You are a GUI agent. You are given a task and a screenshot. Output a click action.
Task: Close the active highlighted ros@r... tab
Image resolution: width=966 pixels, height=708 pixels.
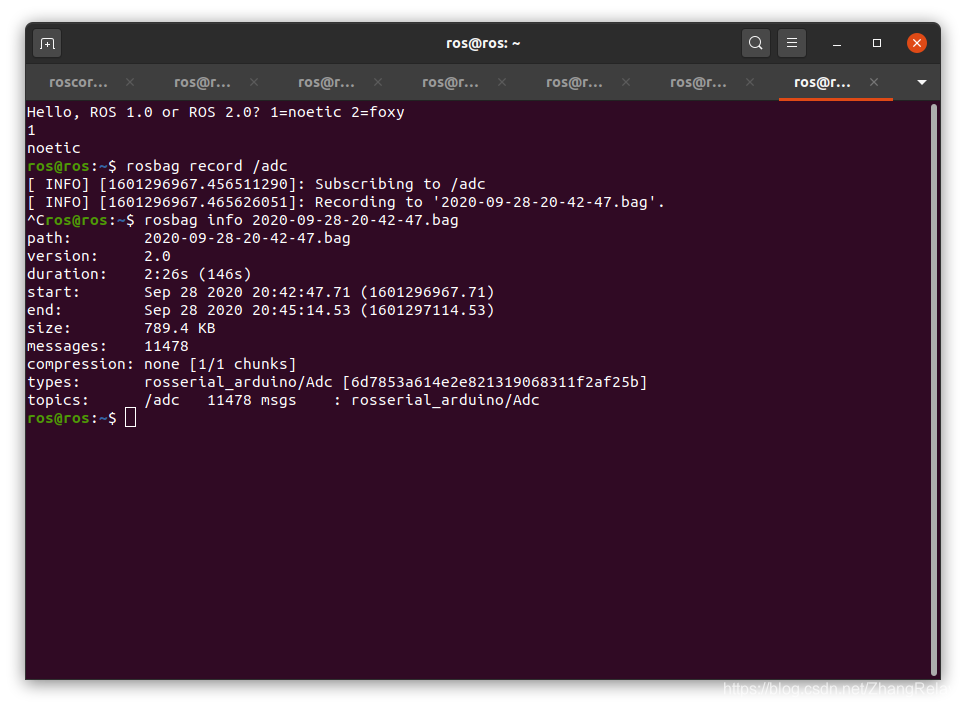tap(874, 82)
